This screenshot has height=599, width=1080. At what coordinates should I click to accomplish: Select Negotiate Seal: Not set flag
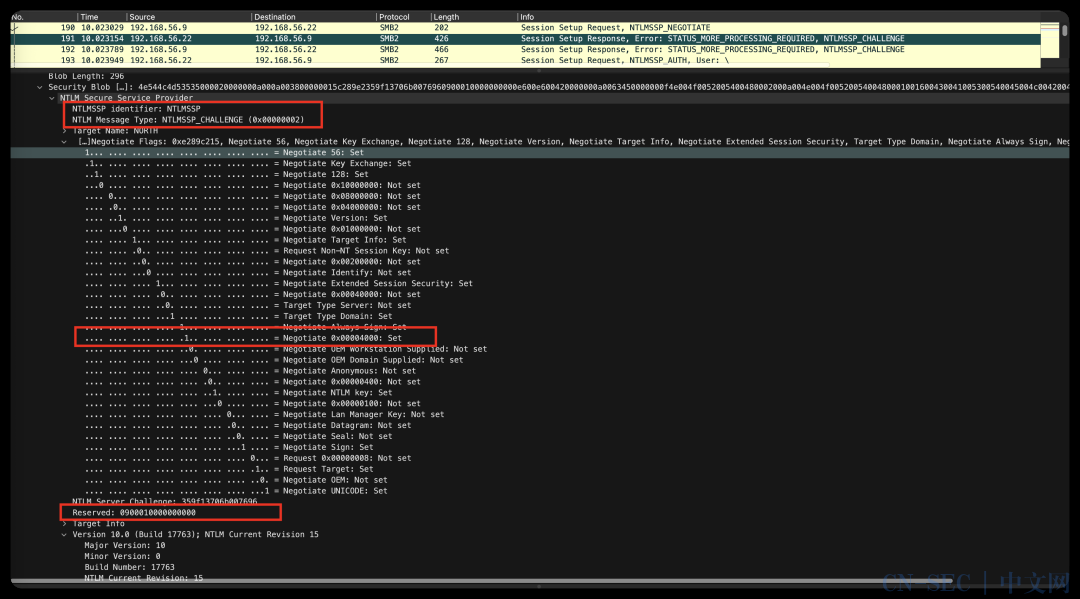(238, 437)
